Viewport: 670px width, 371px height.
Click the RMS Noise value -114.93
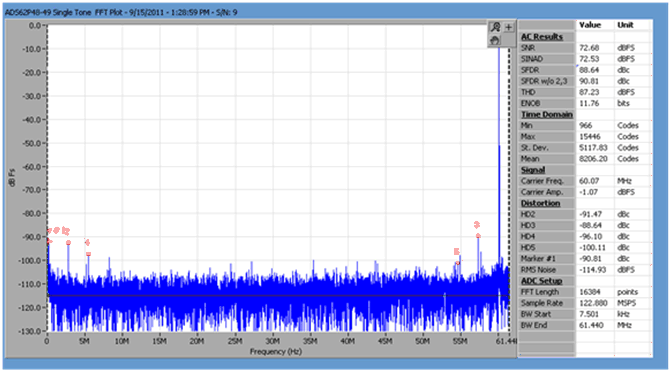(592, 270)
